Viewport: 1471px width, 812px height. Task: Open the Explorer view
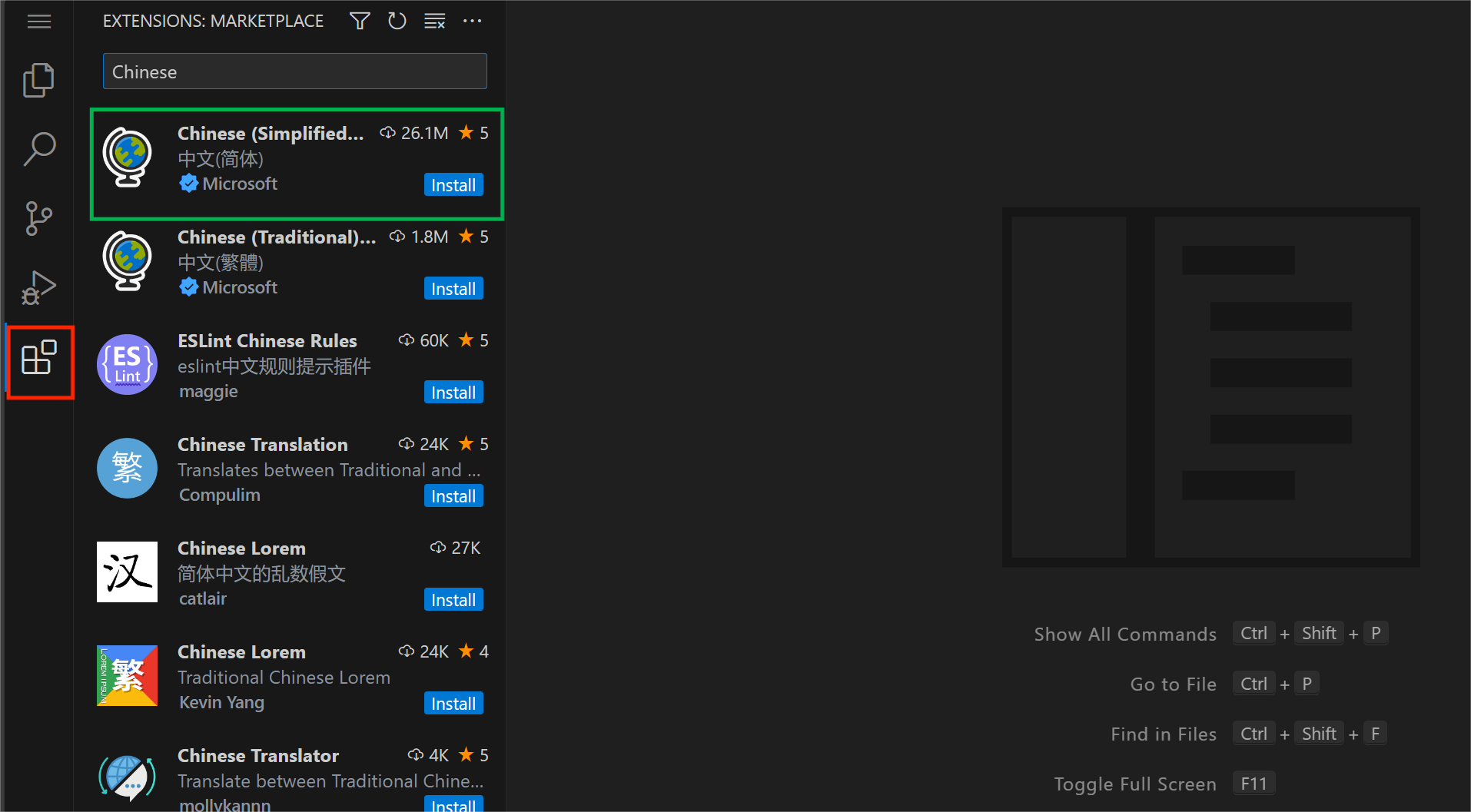(39, 80)
